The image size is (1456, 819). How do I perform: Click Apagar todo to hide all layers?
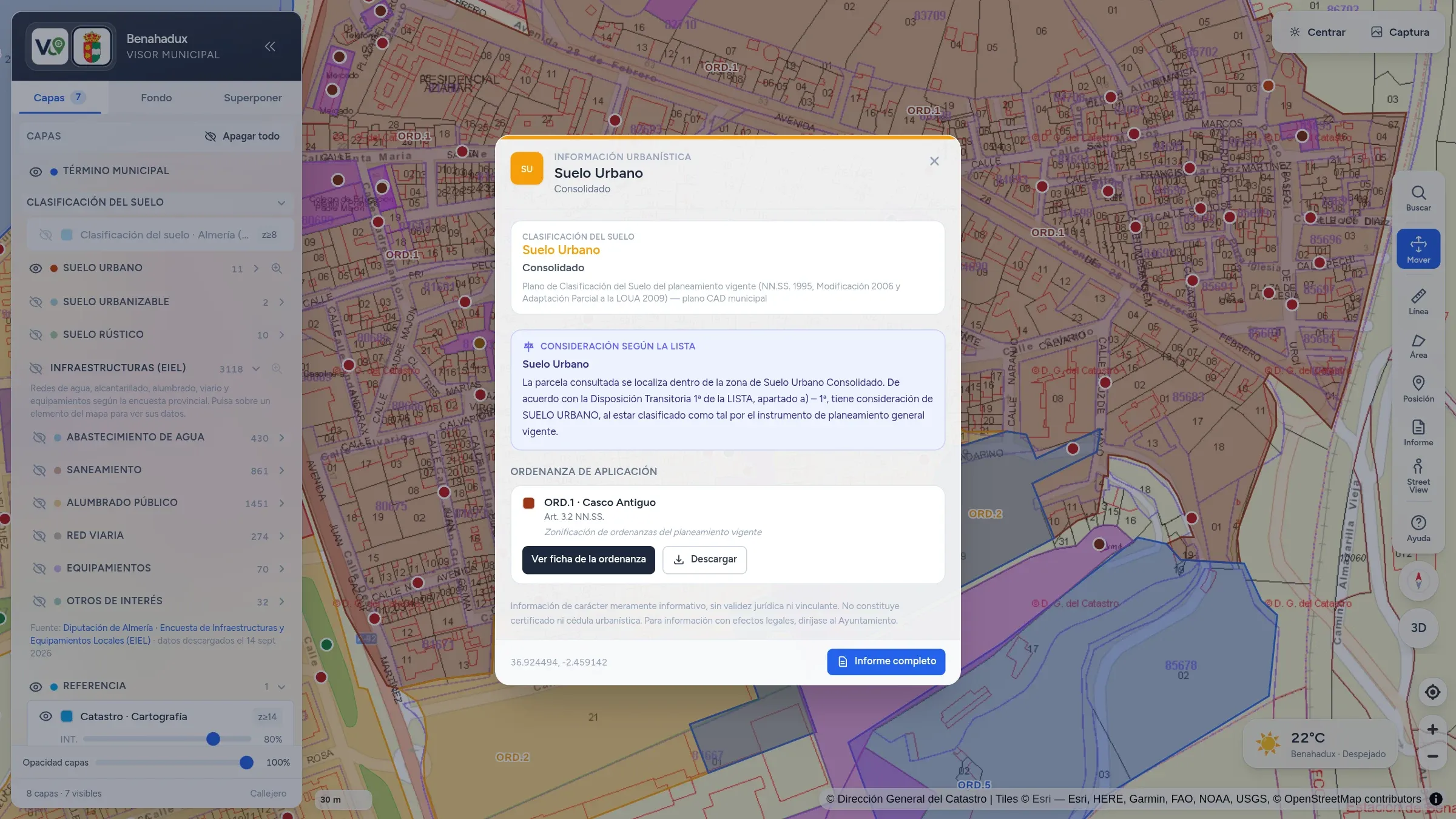pos(242,136)
